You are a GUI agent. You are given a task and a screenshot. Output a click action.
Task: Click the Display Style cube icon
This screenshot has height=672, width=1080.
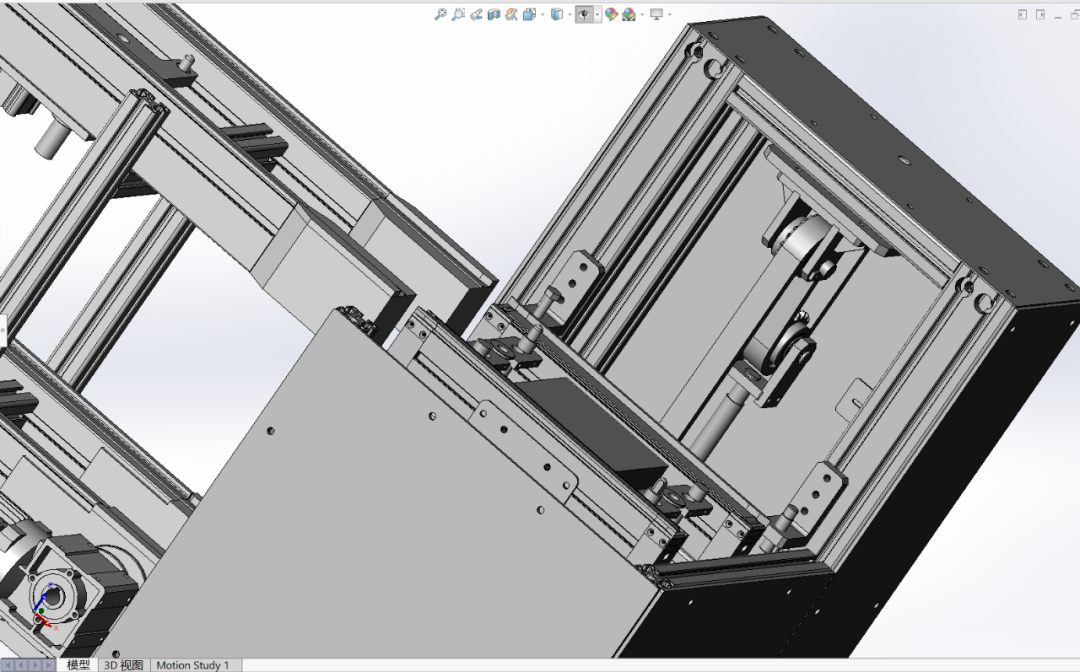557,14
